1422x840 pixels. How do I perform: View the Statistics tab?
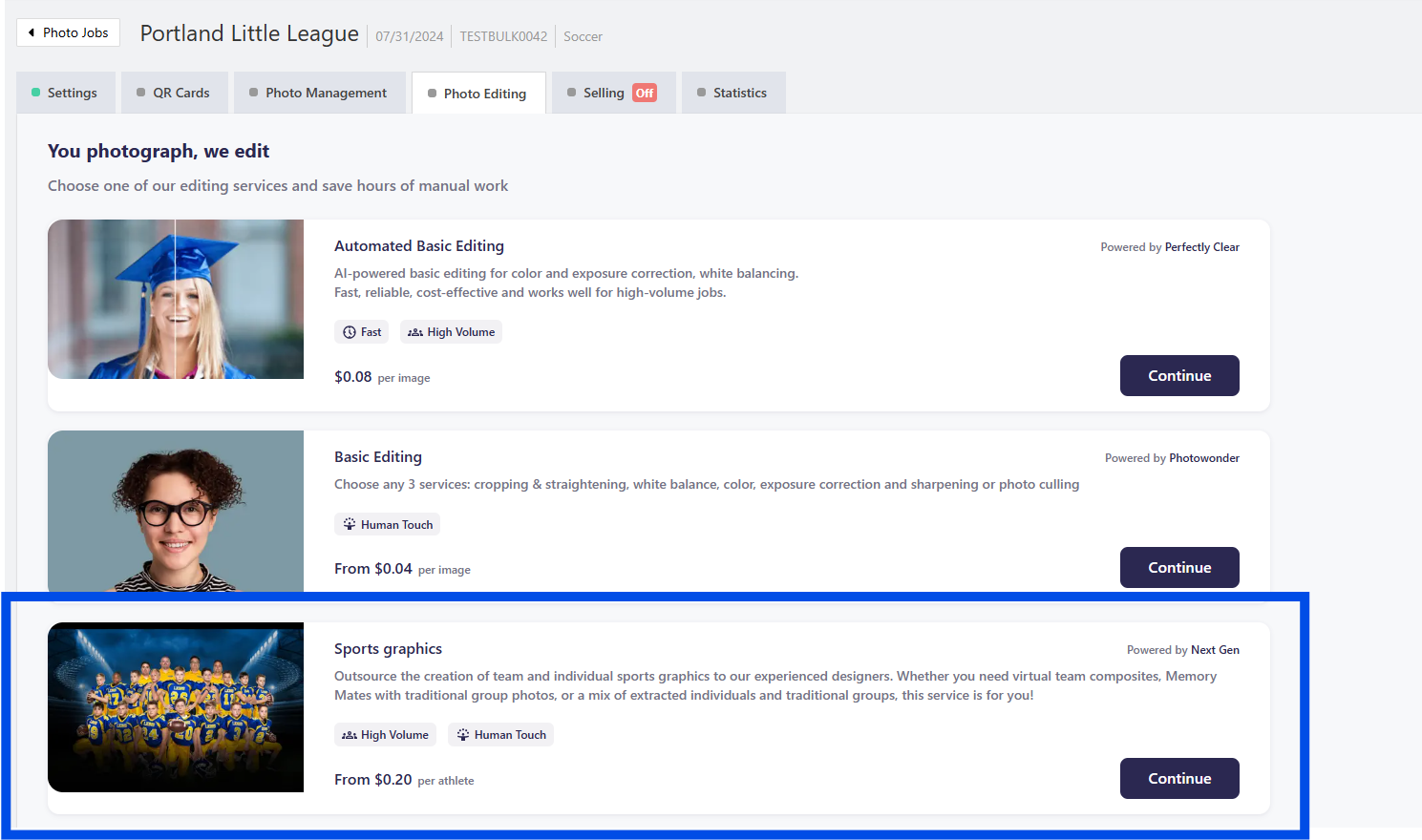tap(733, 93)
